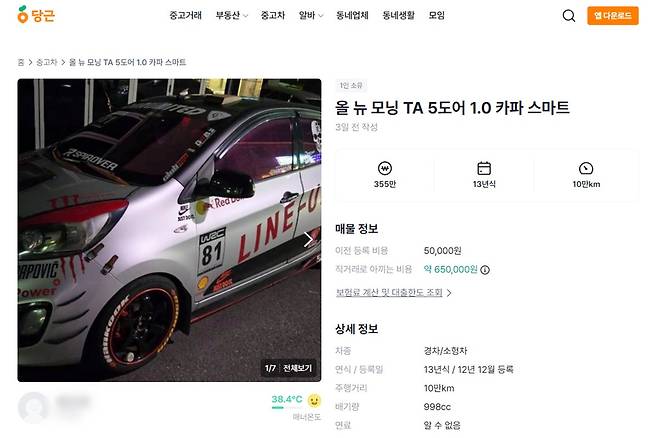658x438 pixels.
Task: Open the search magnifier icon
Action: point(569,16)
